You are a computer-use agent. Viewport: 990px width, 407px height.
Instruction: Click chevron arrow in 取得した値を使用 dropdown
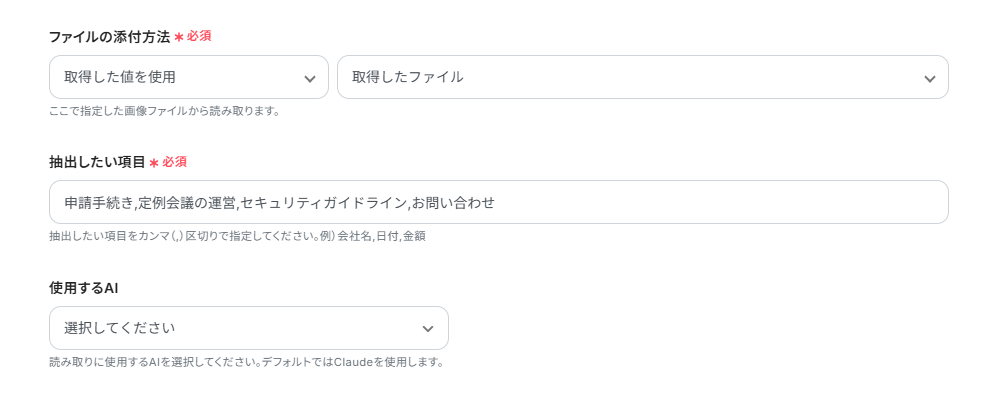click(x=310, y=78)
